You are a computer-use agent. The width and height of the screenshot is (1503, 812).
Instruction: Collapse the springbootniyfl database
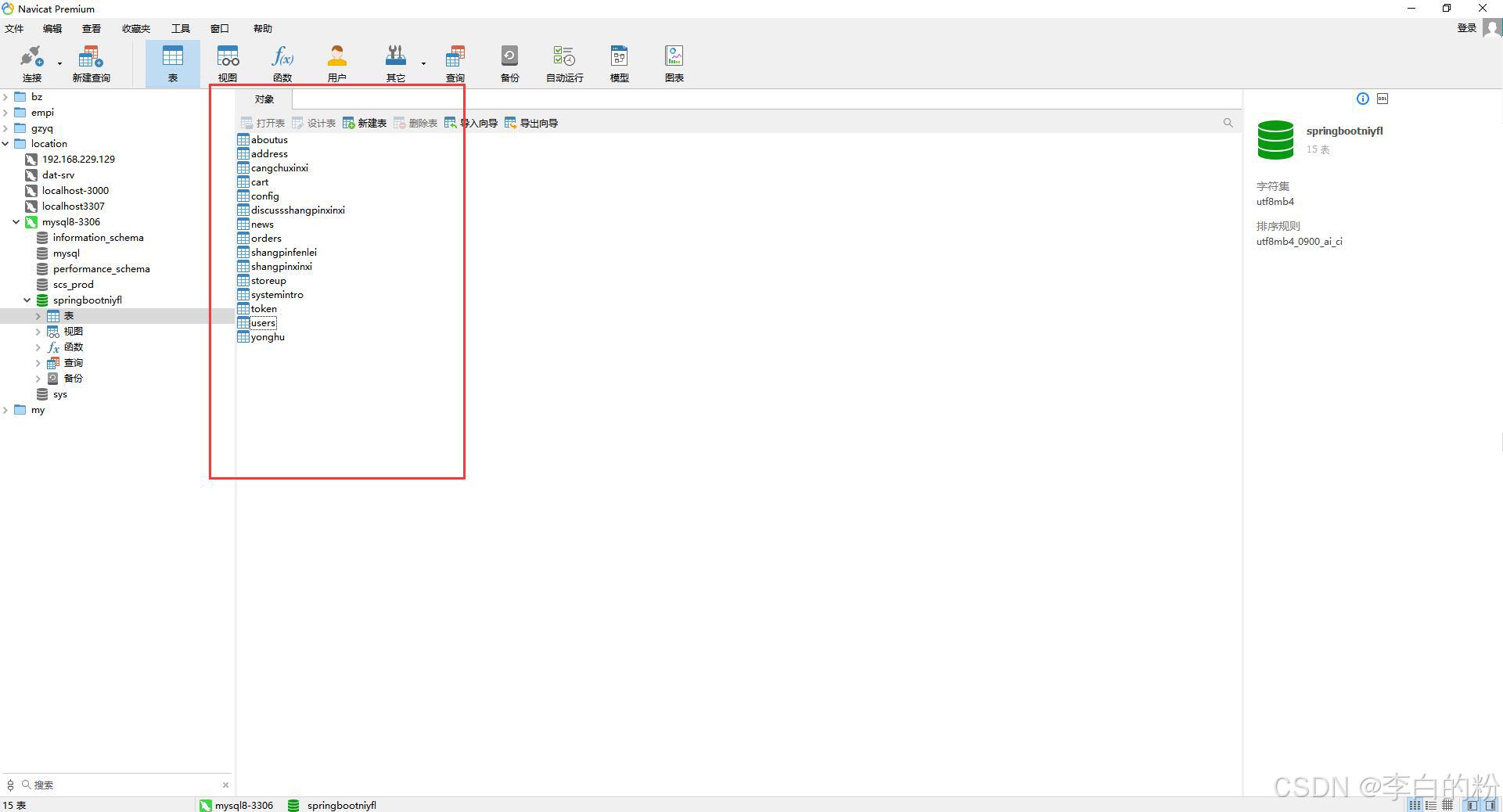pyautogui.click(x=27, y=300)
